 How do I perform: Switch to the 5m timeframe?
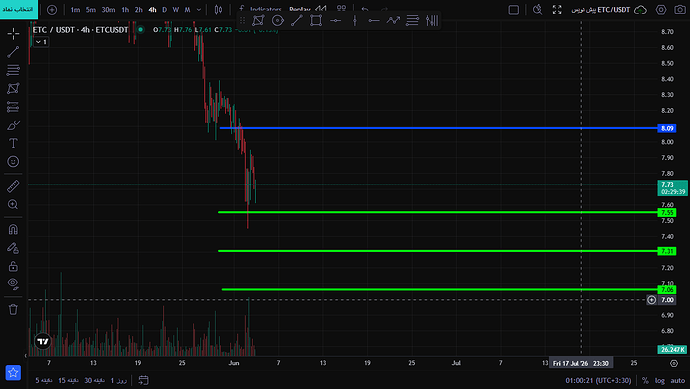[91, 10]
